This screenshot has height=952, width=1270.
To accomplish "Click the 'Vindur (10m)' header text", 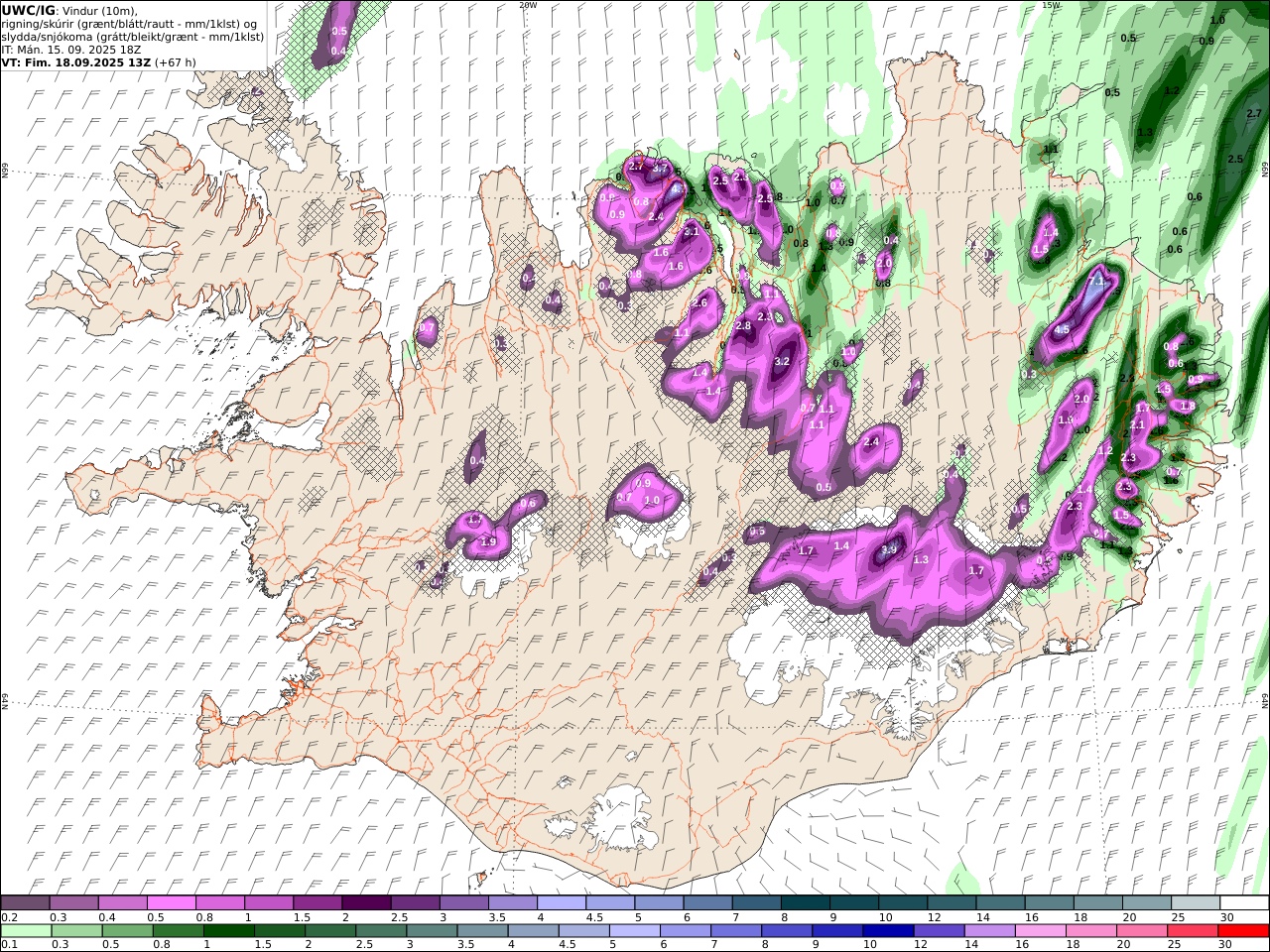I will coord(99,10).
